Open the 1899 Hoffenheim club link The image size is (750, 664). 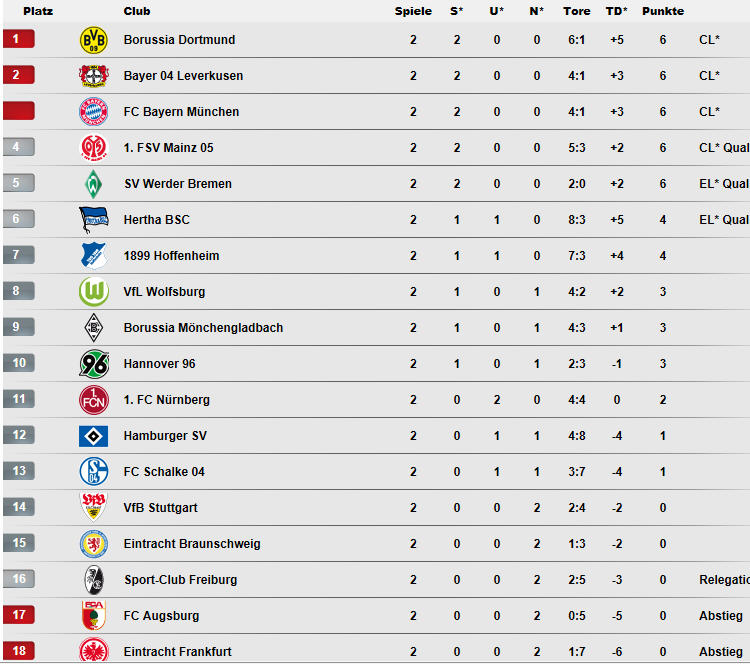[171, 256]
